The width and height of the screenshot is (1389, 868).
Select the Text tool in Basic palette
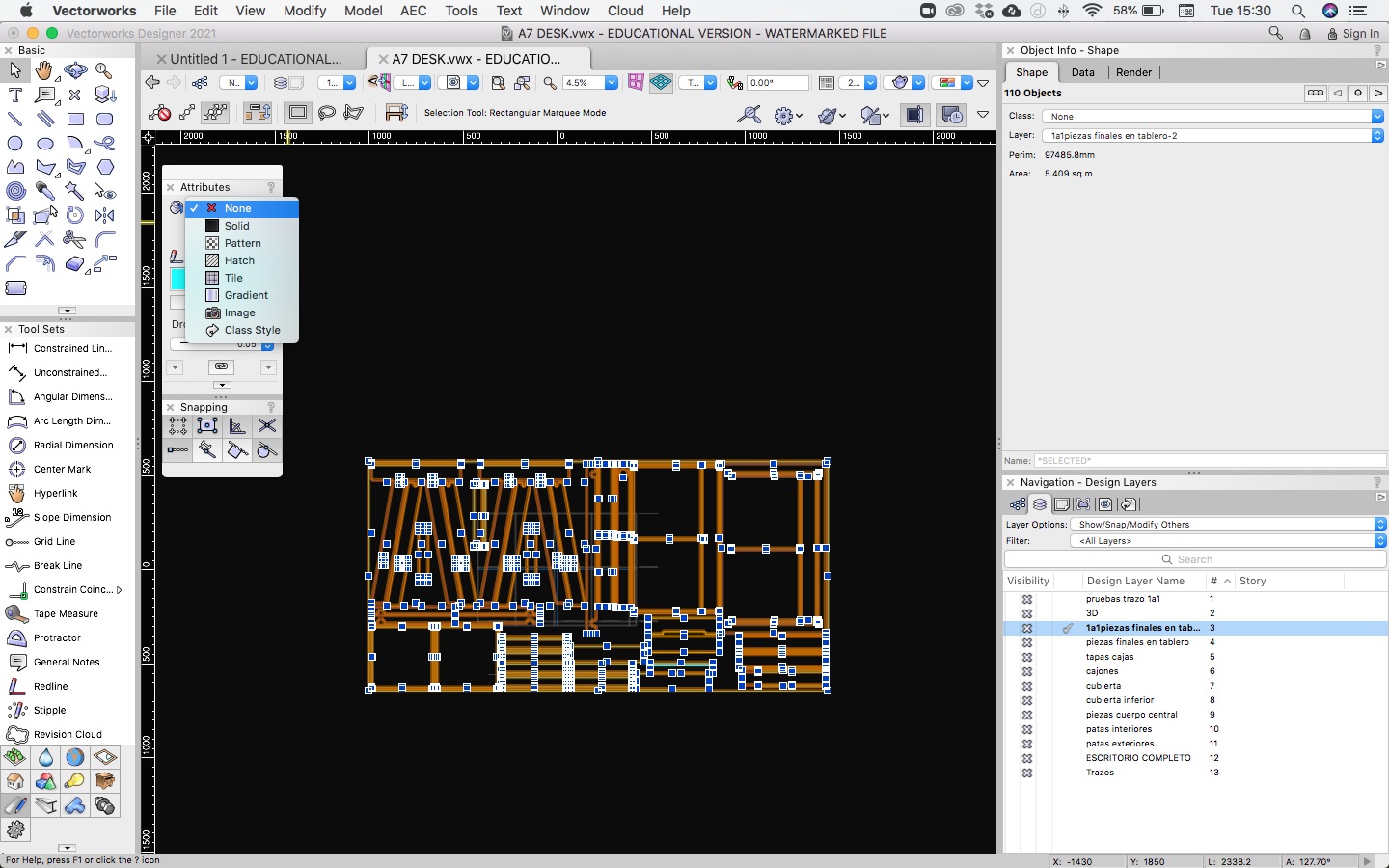point(15,95)
